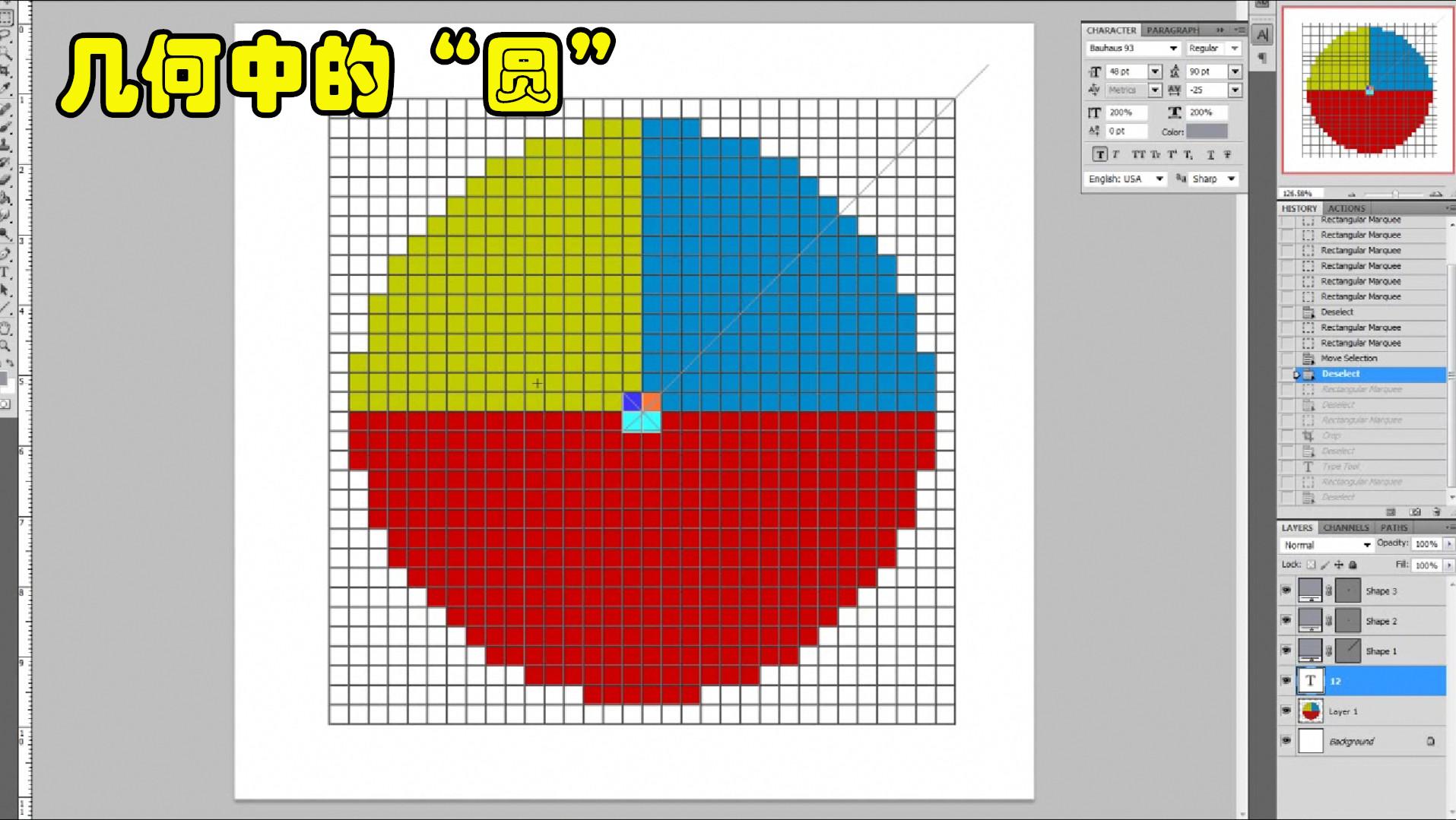The width and height of the screenshot is (1456, 820).
Task: Switch to the Actions tab
Action: click(x=1347, y=208)
